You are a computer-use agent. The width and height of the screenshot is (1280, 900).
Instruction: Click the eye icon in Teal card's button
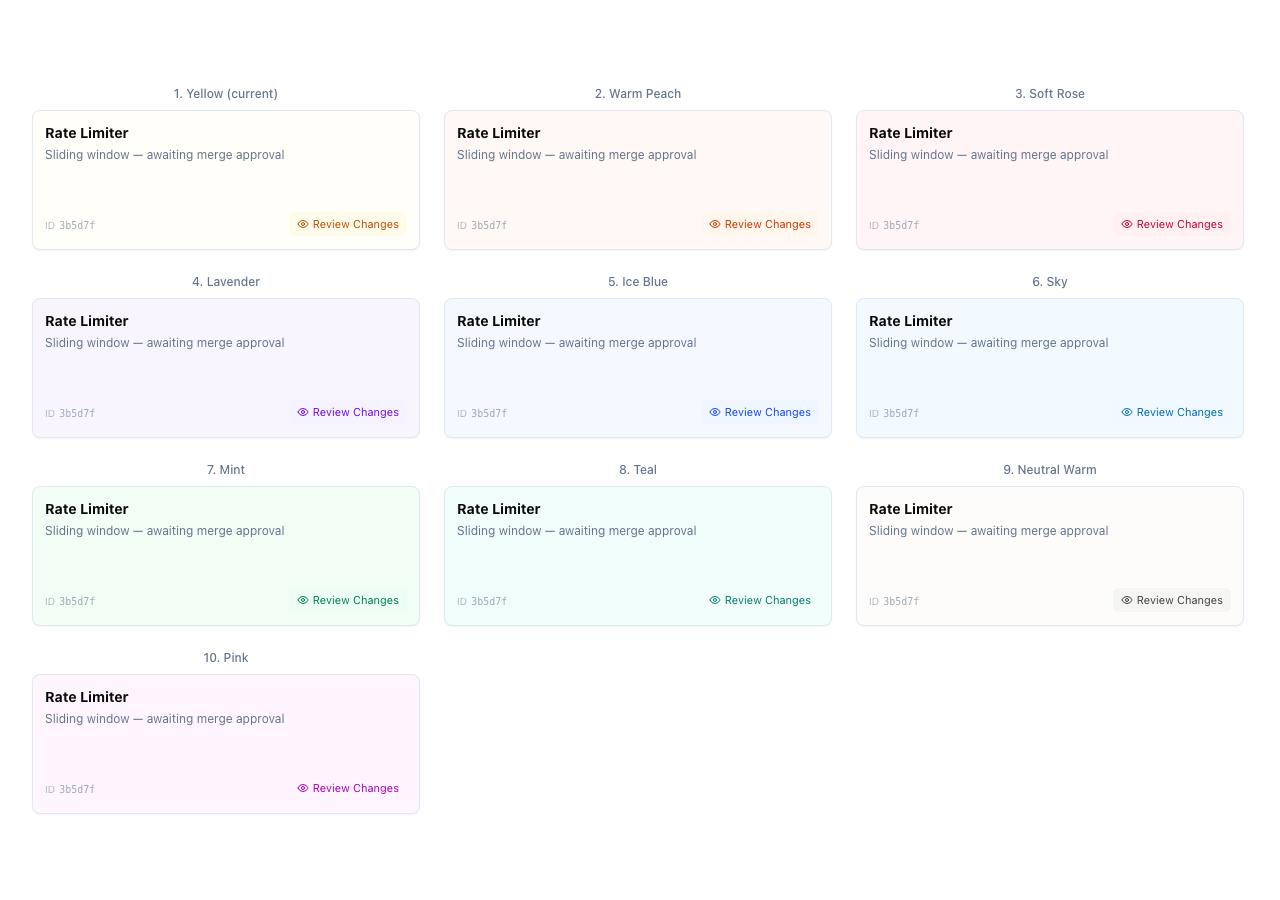[715, 600]
